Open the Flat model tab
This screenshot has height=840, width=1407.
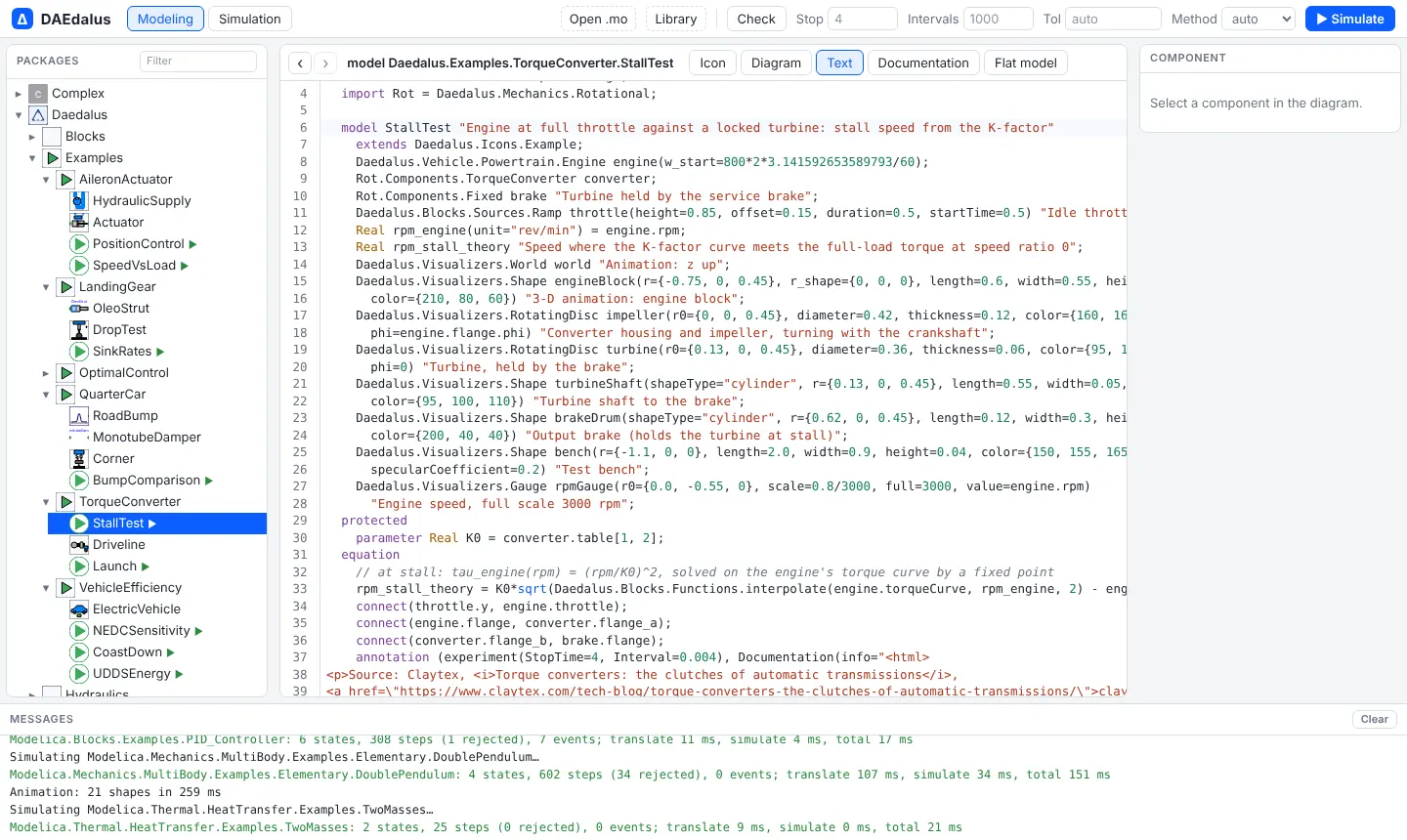coord(1026,63)
